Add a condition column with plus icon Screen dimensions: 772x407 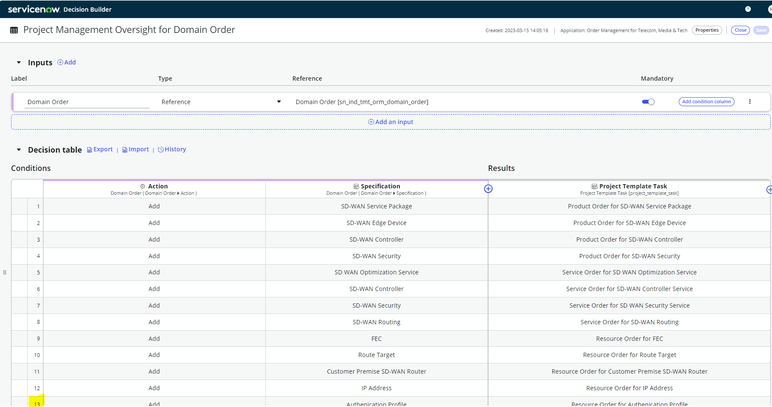(x=488, y=188)
